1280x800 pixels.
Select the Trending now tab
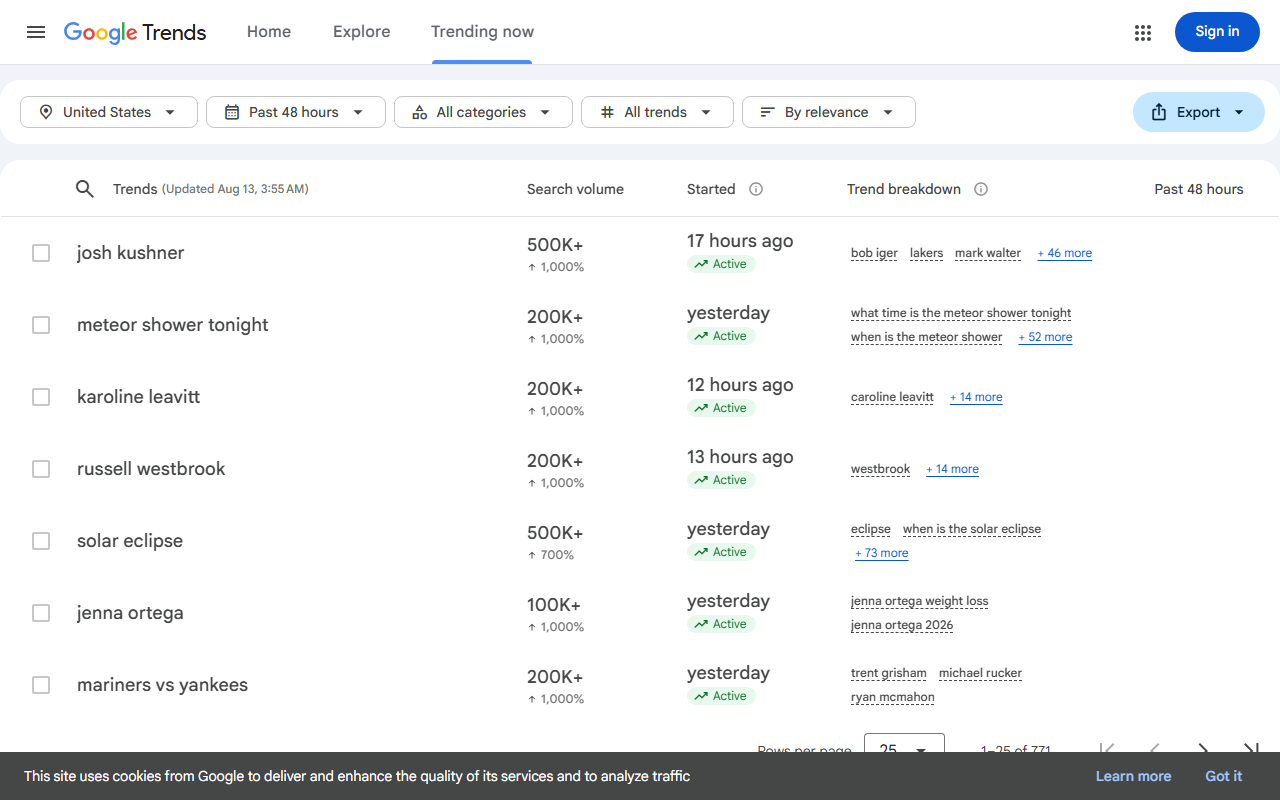[x=482, y=32]
